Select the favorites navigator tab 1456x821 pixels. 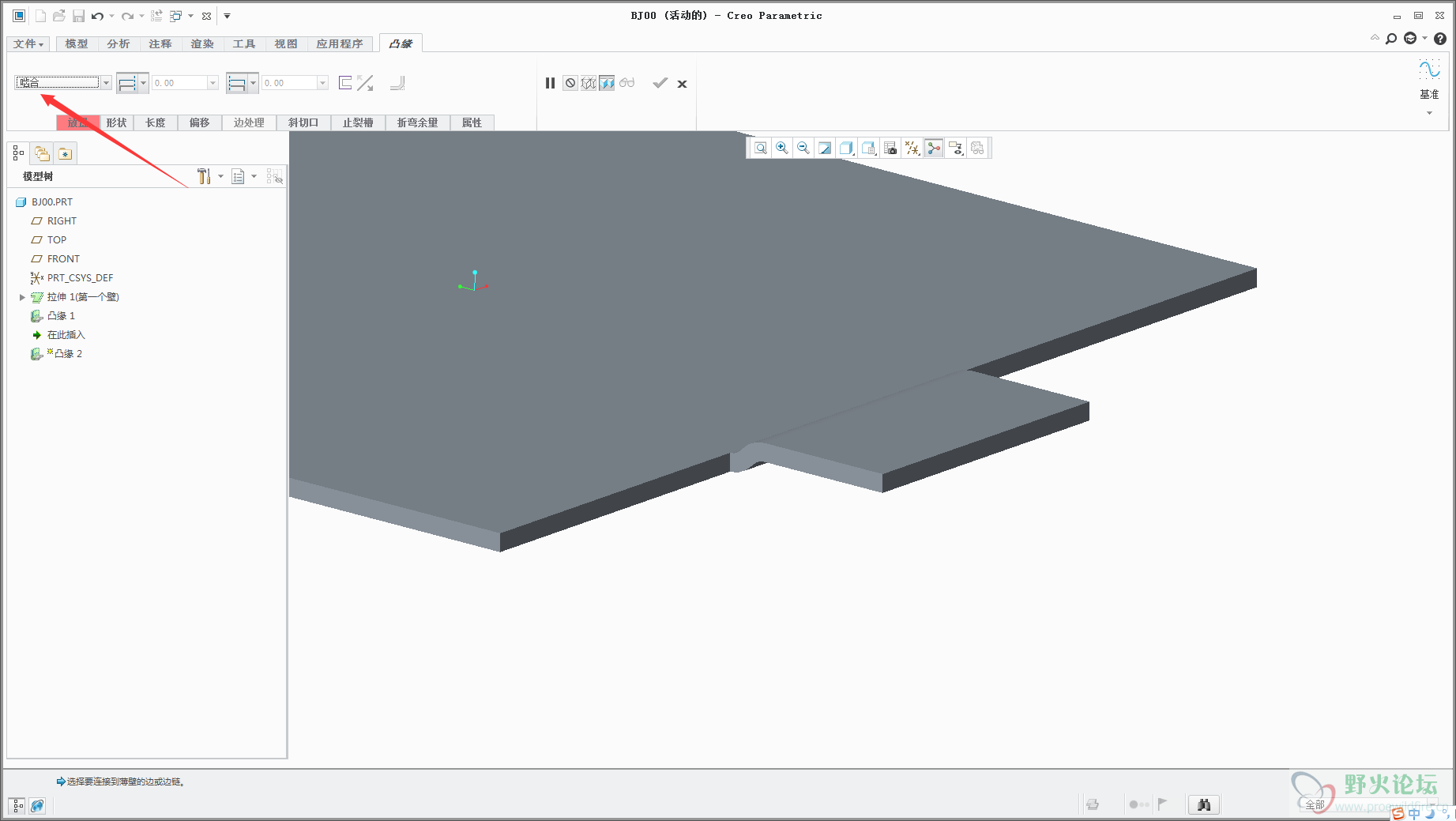point(65,153)
